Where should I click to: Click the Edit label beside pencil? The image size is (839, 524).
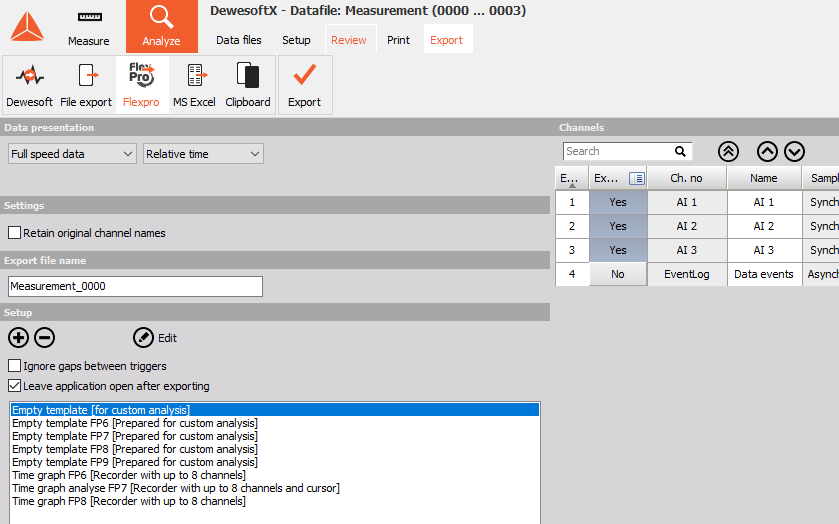pos(167,338)
